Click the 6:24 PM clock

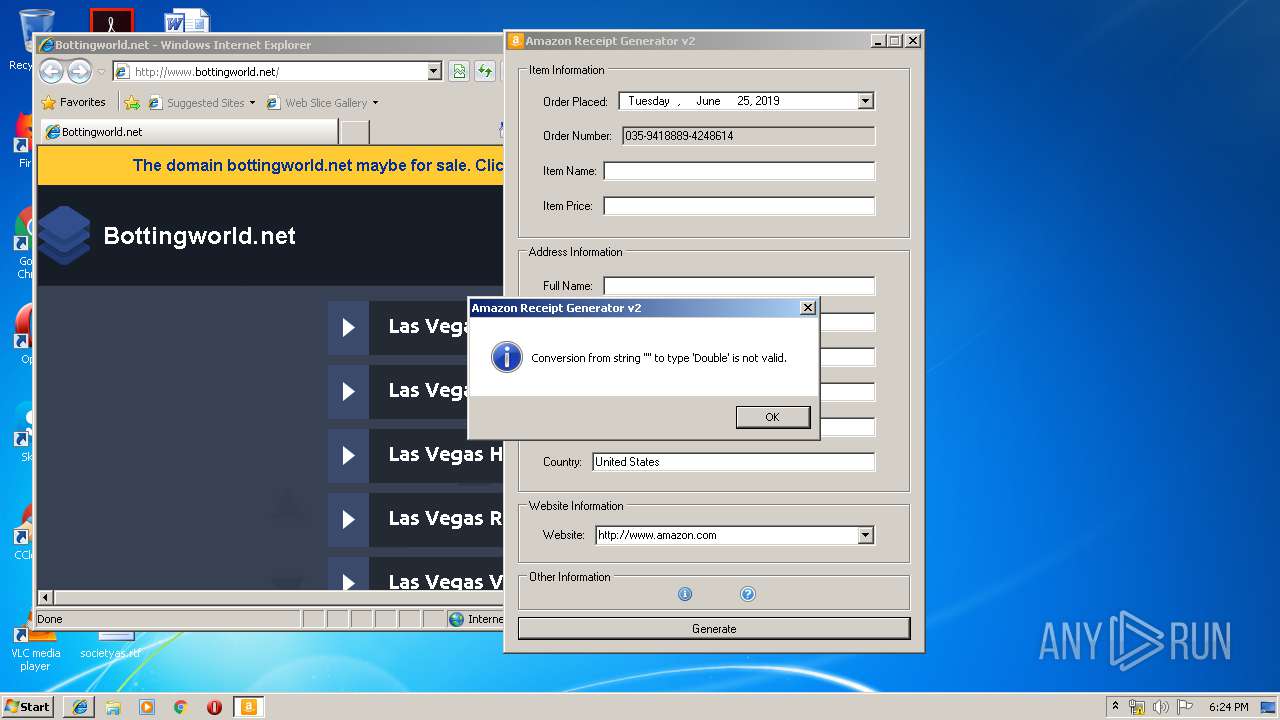(1228, 707)
